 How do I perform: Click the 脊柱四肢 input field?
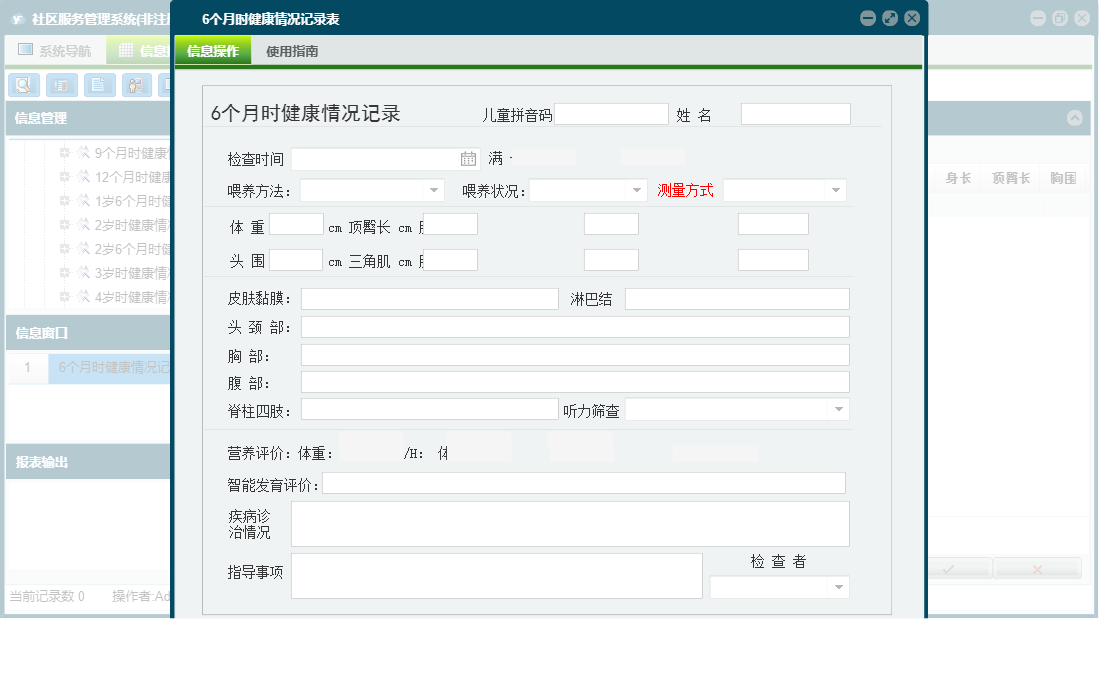pos(430,409)
